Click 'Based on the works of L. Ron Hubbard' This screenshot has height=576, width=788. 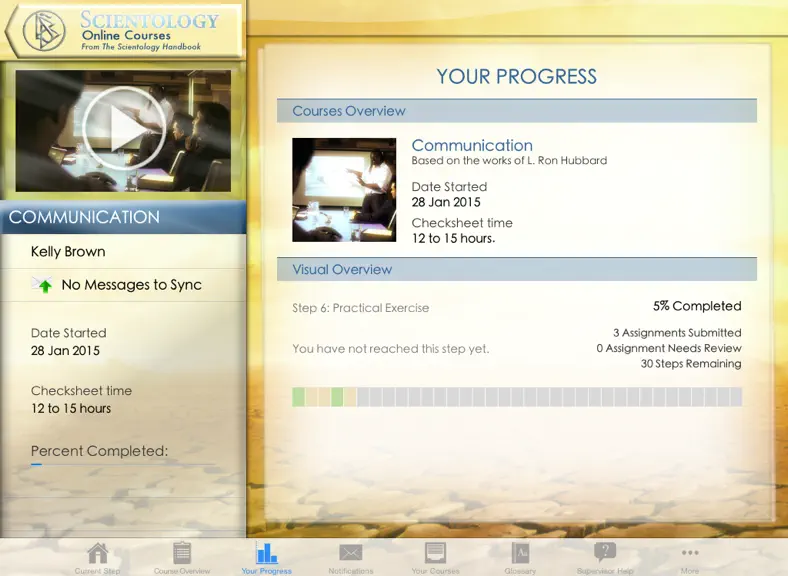[x=509, y=160]
